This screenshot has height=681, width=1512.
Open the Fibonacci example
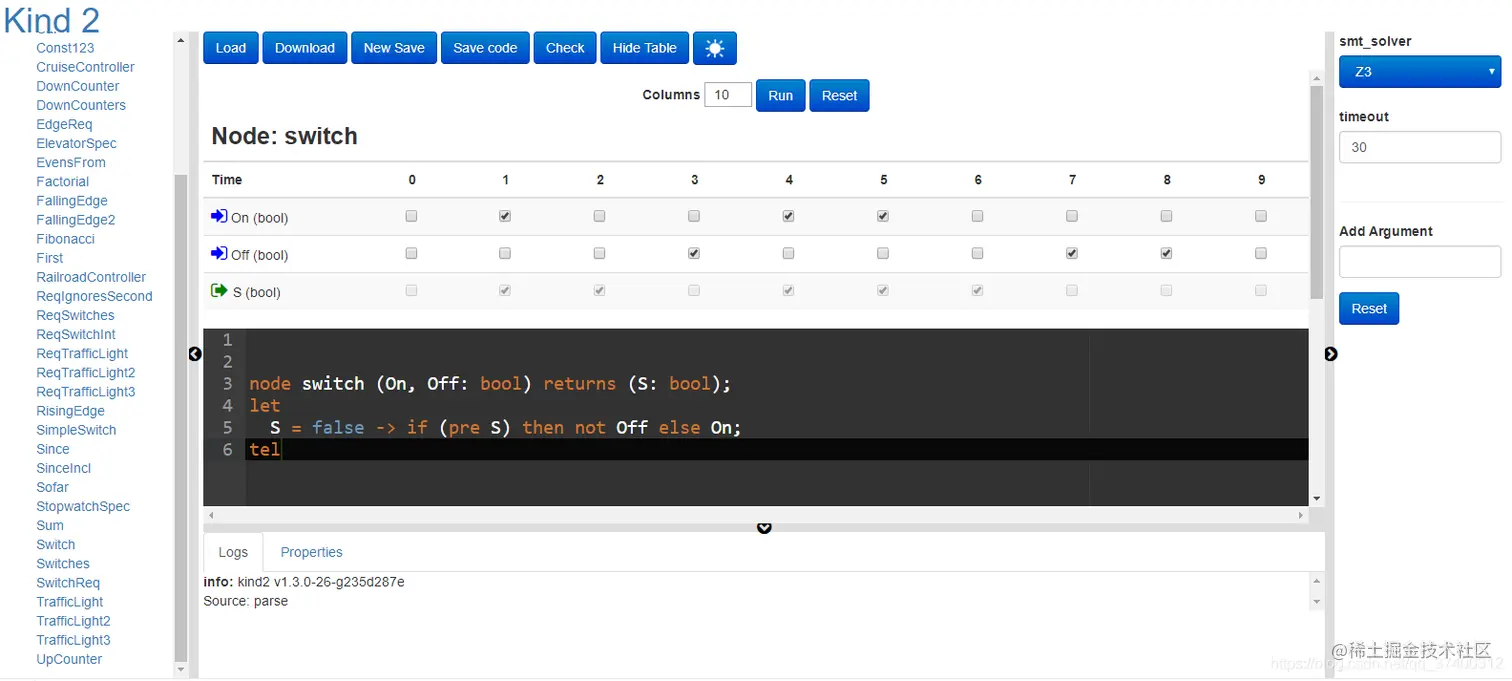65,239
